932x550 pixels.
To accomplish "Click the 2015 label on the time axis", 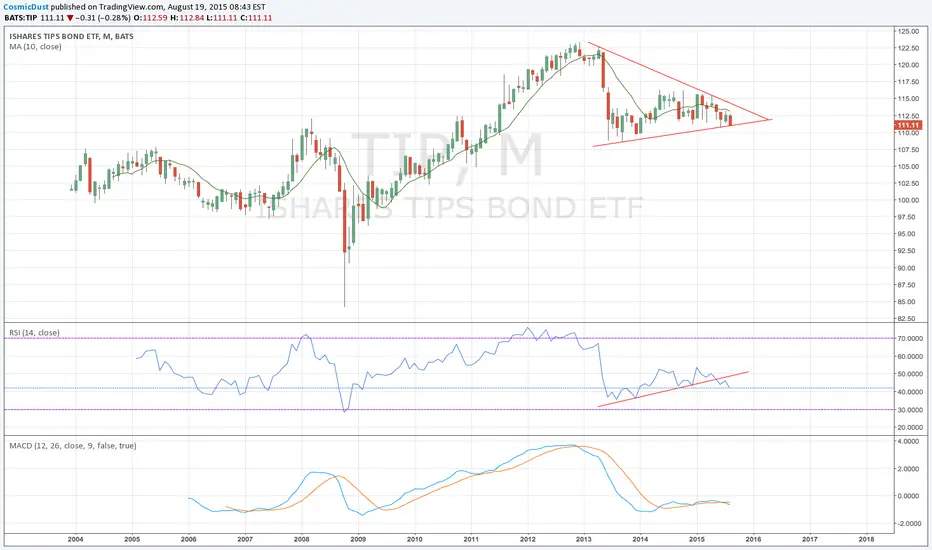I will (x=697, y=539).
